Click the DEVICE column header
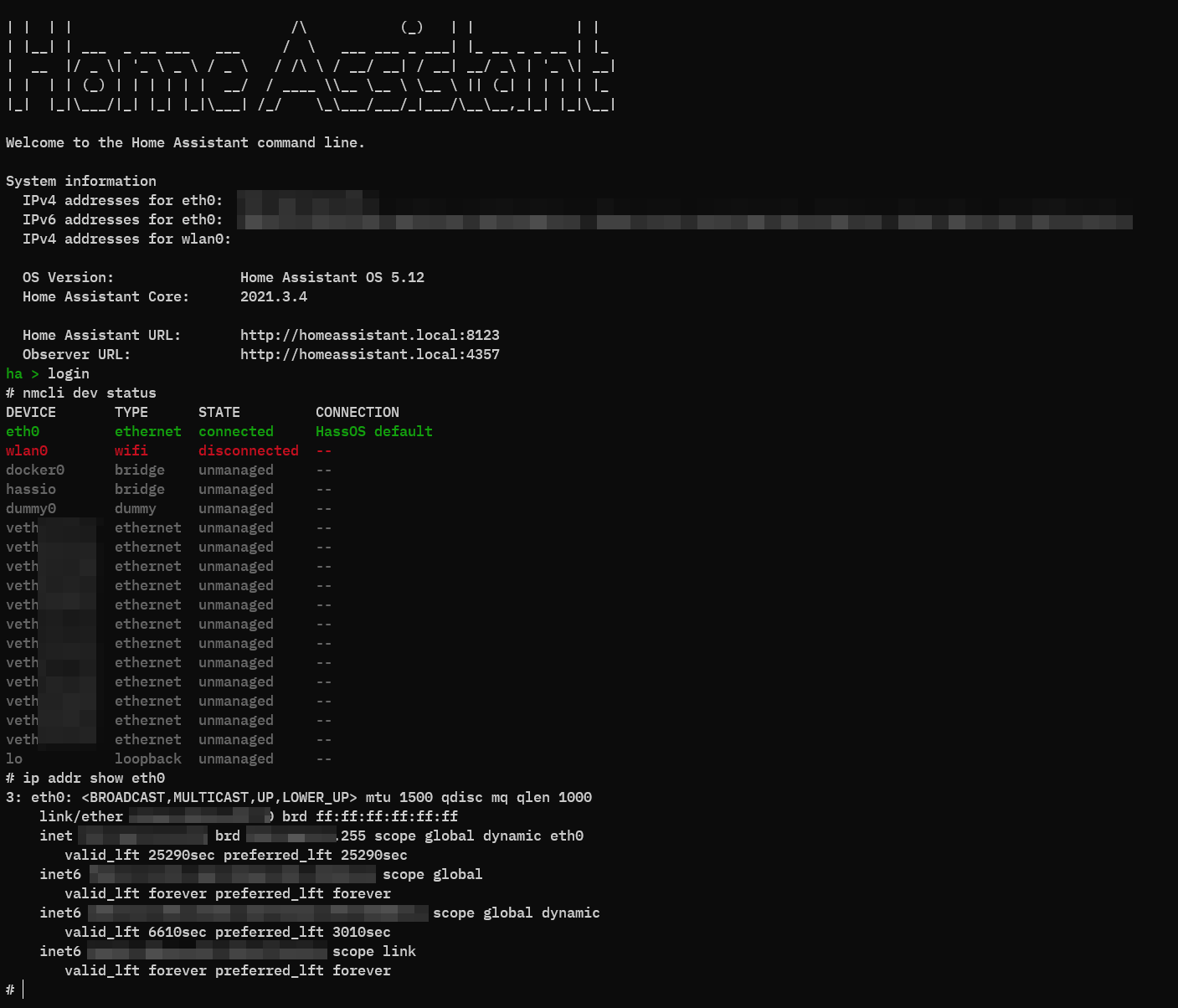The image size is (1178, 1008). pos(31,412)
